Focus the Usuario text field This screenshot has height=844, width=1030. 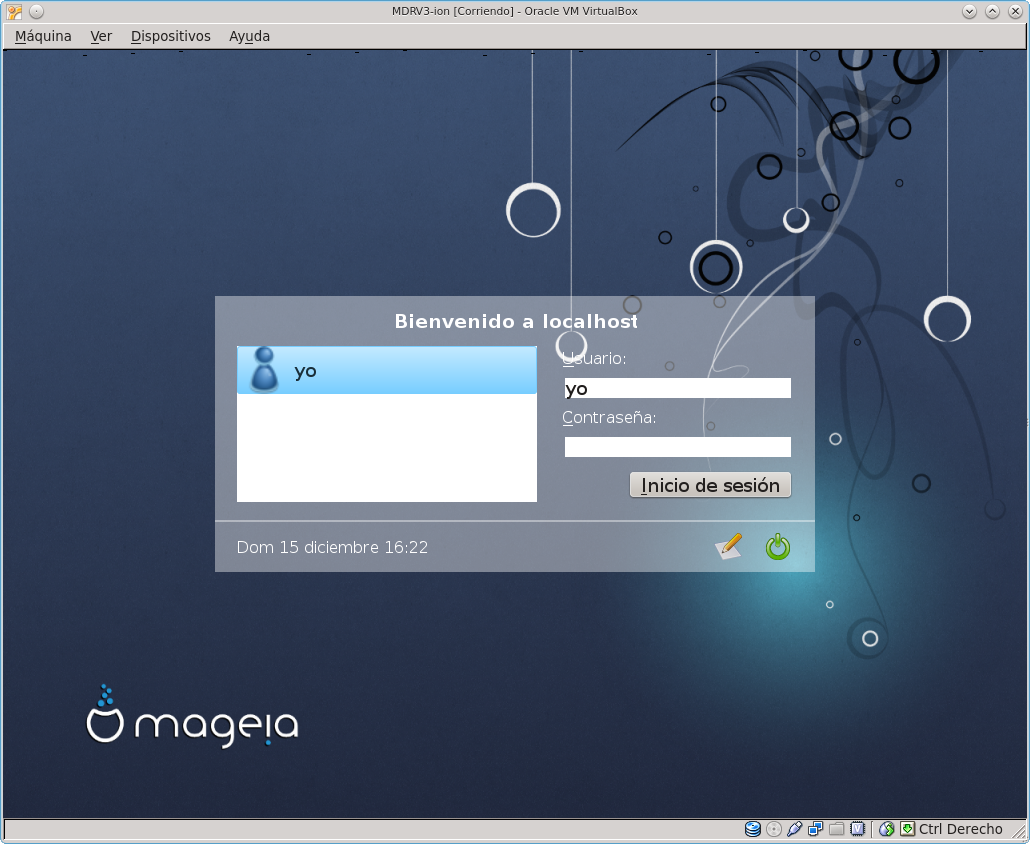tap(677, 388)
